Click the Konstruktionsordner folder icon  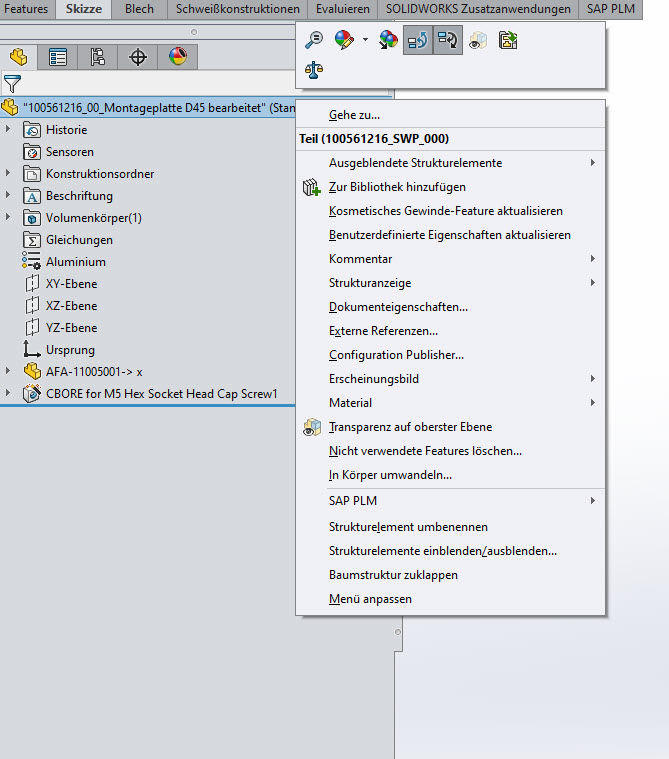coord(32,173)
